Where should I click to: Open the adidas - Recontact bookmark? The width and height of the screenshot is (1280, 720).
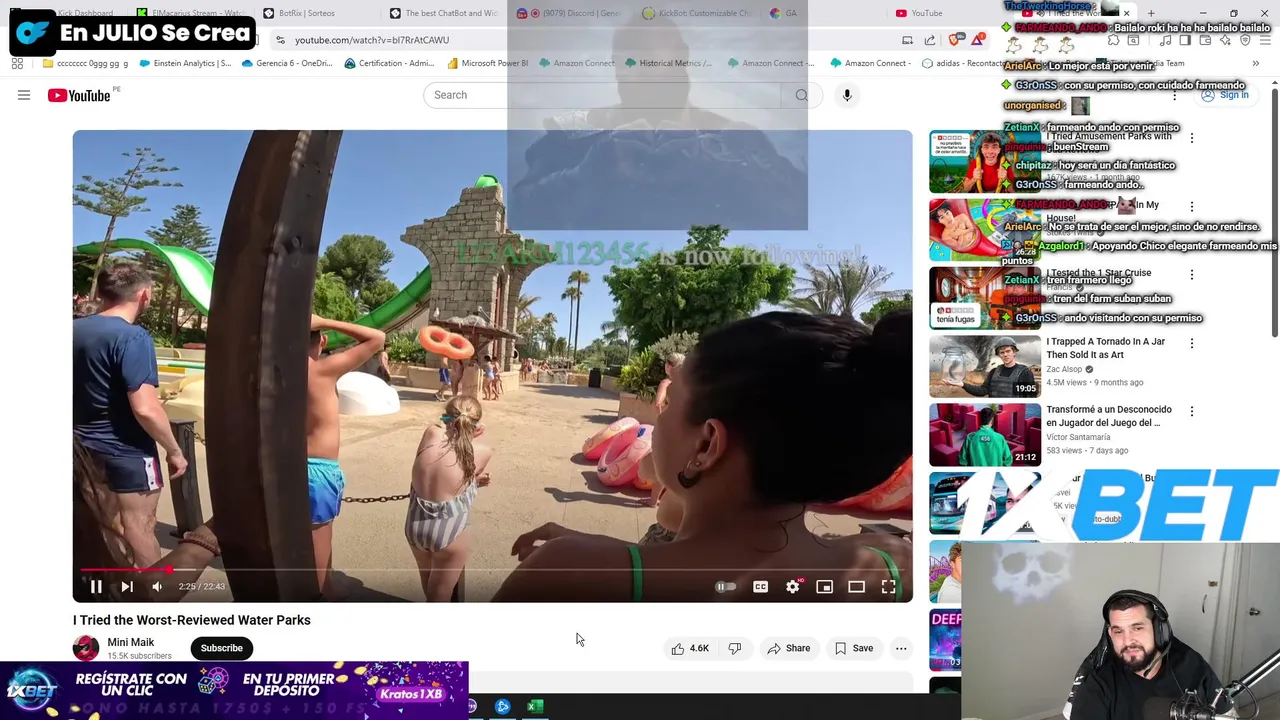click(962, 63)
